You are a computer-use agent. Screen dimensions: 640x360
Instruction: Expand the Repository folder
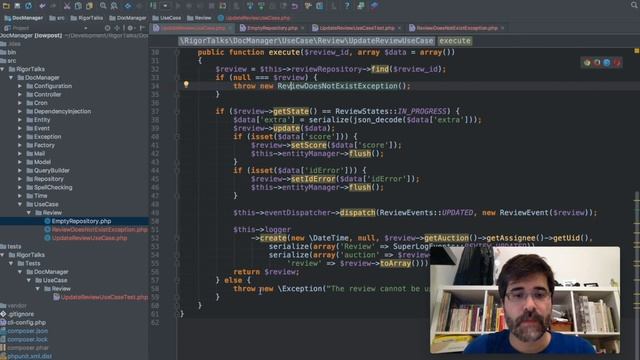click(x=20, y=179)
